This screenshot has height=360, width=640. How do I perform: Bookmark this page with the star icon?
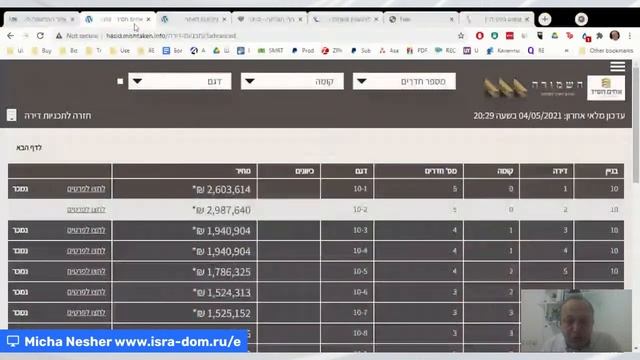pyautogui.click(x=461, y=36)
